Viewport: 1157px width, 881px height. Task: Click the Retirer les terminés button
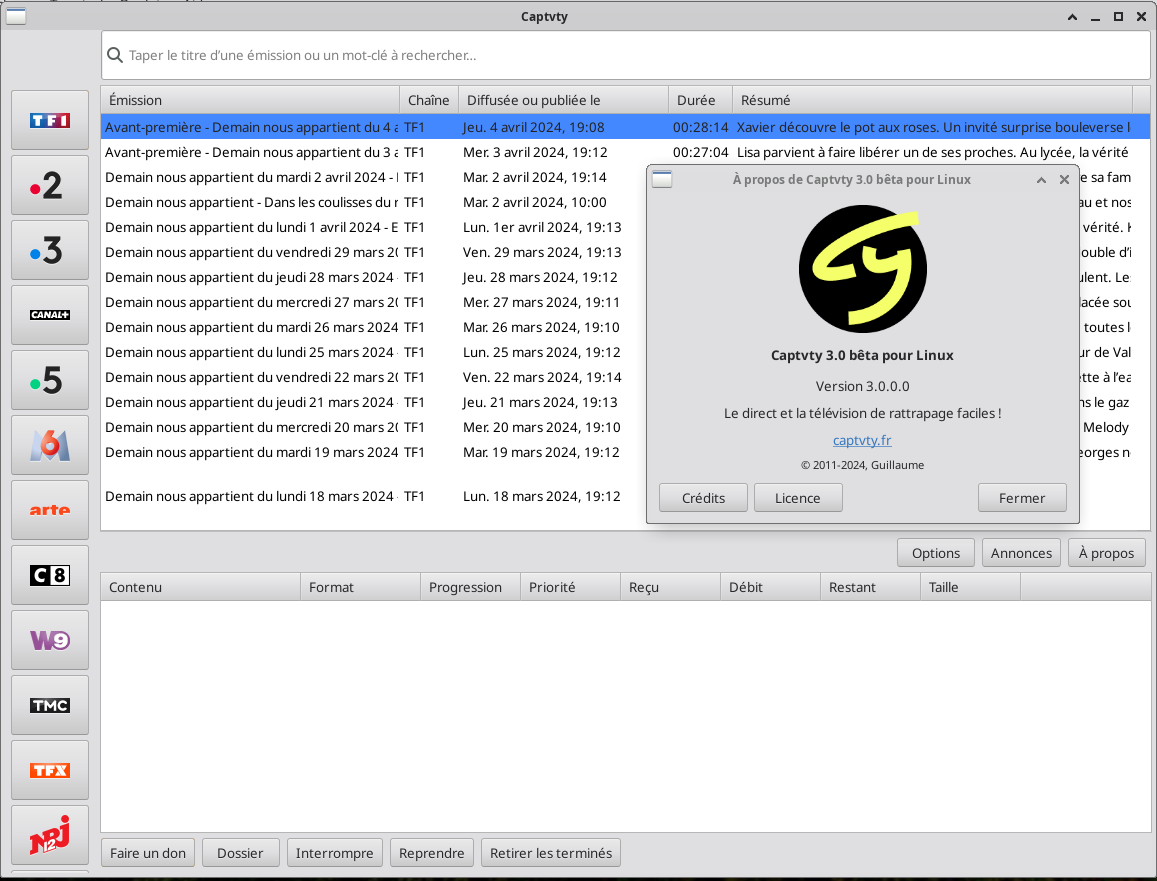[550, 853]
